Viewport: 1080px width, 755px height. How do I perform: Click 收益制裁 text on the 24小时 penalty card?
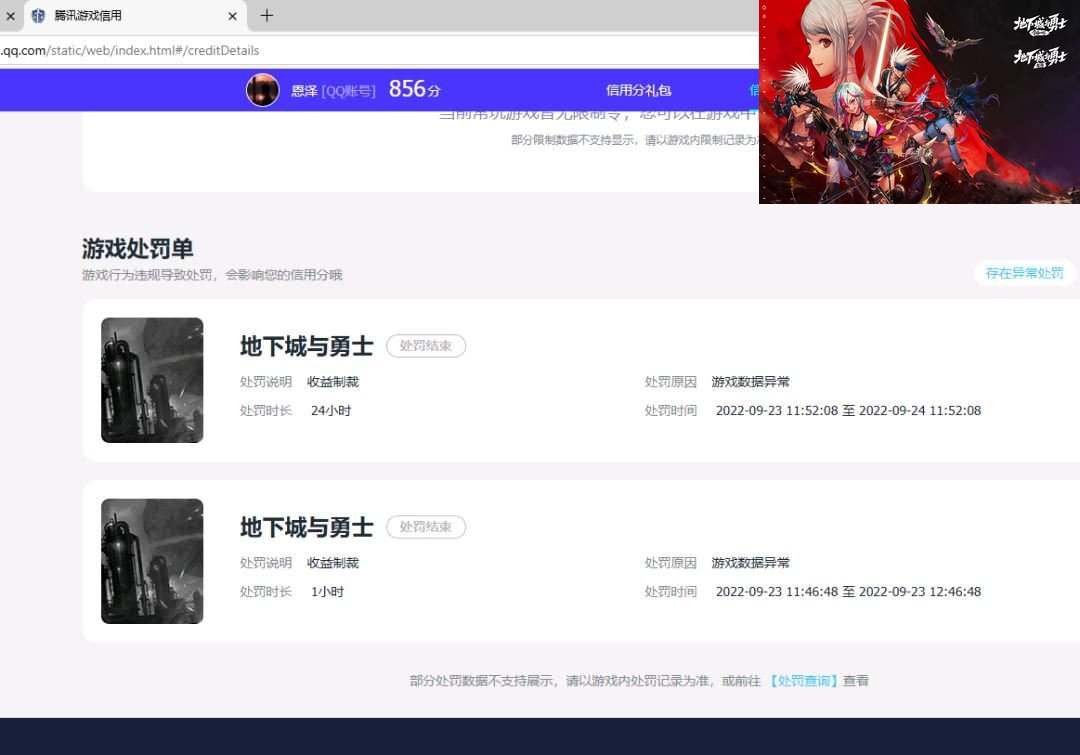click(x=333, y=382)
